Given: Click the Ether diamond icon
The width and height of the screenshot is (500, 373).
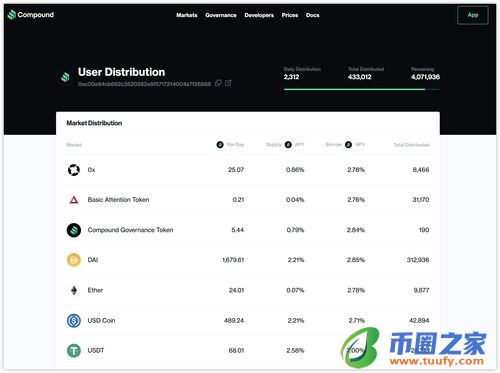Looking at the screenshot, I should [x=74, y=290].
